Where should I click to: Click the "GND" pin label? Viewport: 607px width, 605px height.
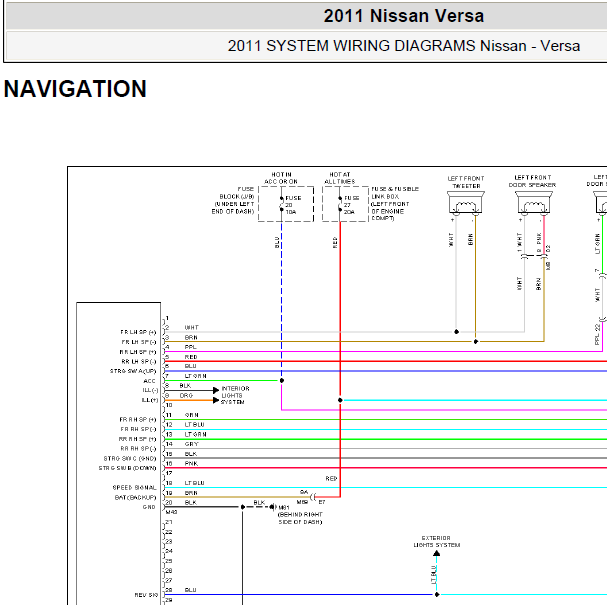149,507
